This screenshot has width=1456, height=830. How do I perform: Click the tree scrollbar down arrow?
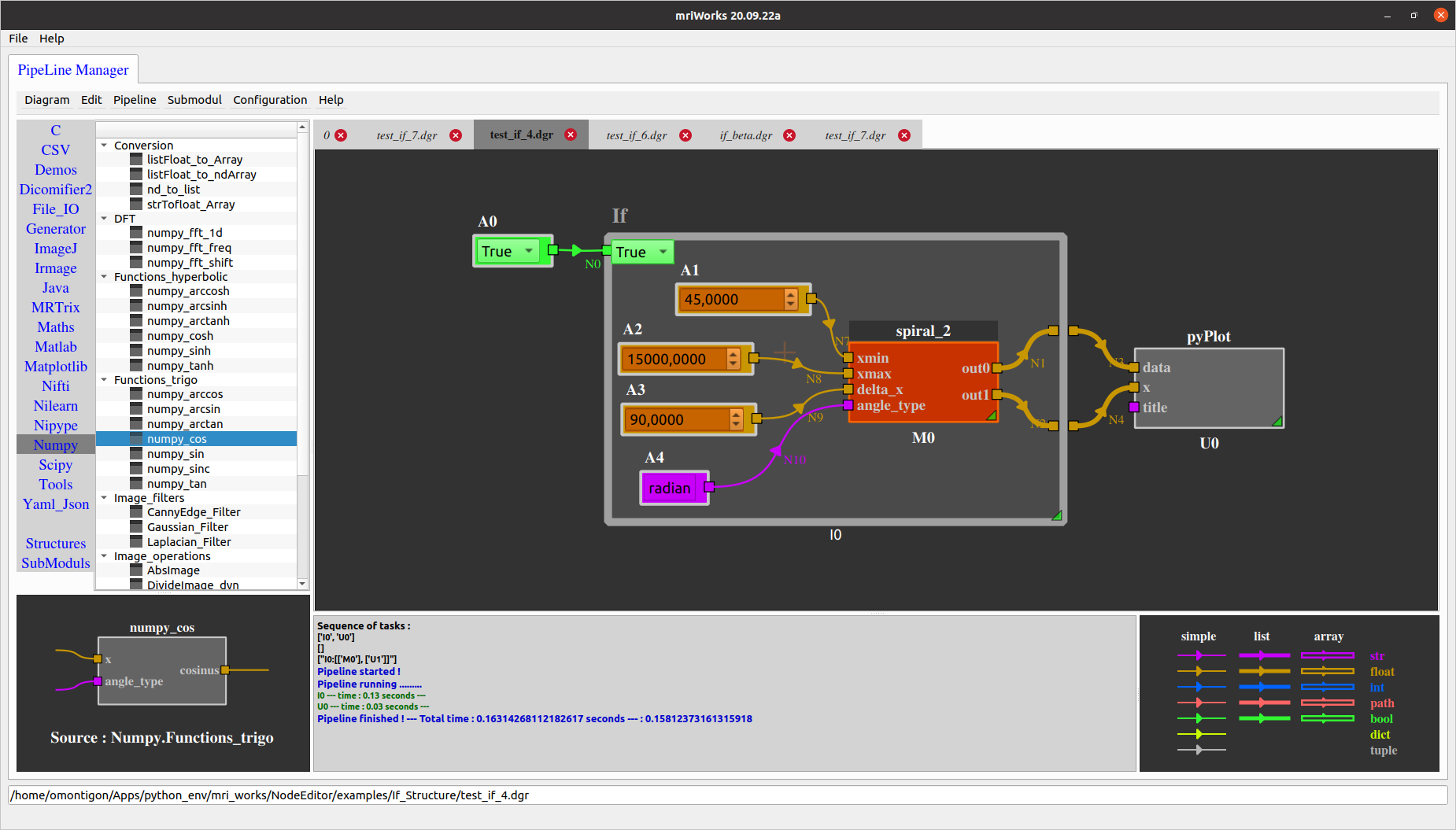tap(302, 584)
